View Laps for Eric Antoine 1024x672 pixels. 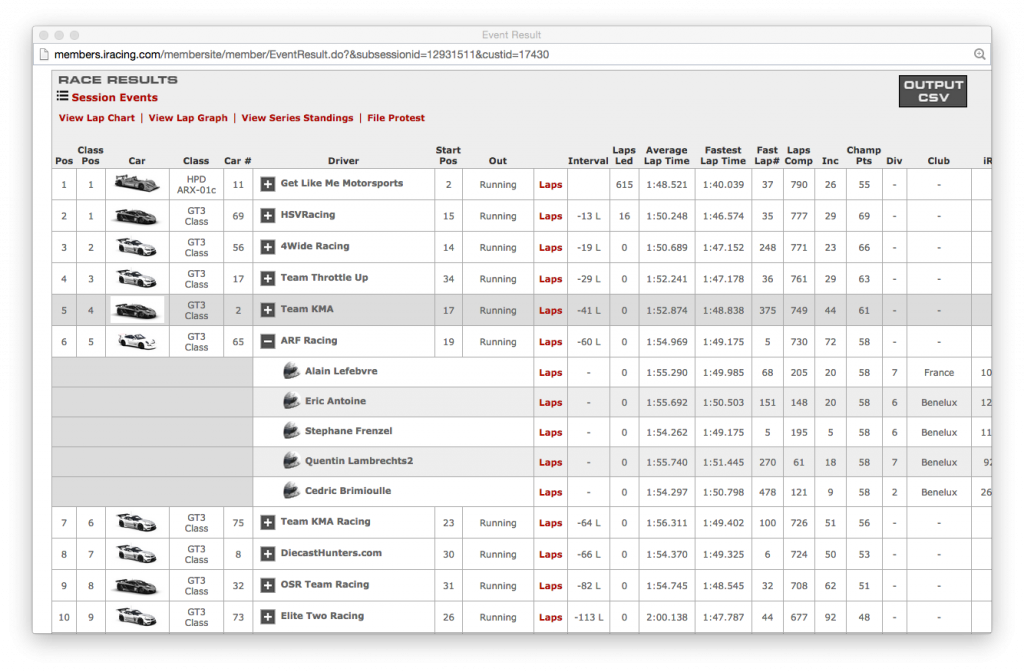point(551,402)
